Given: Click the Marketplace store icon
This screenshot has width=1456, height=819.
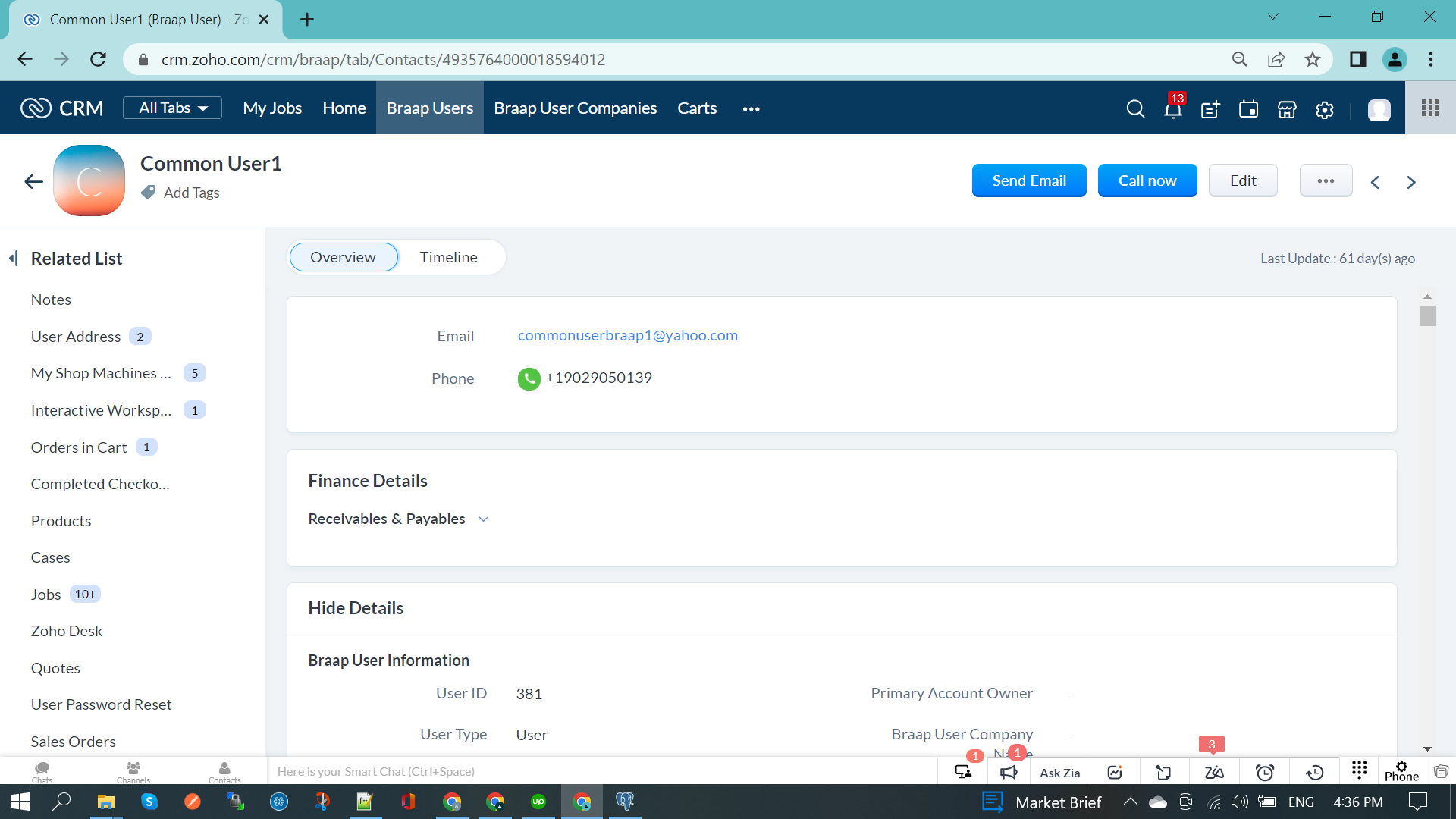Looking at the screenshot, I should (x=1287, y=109).
